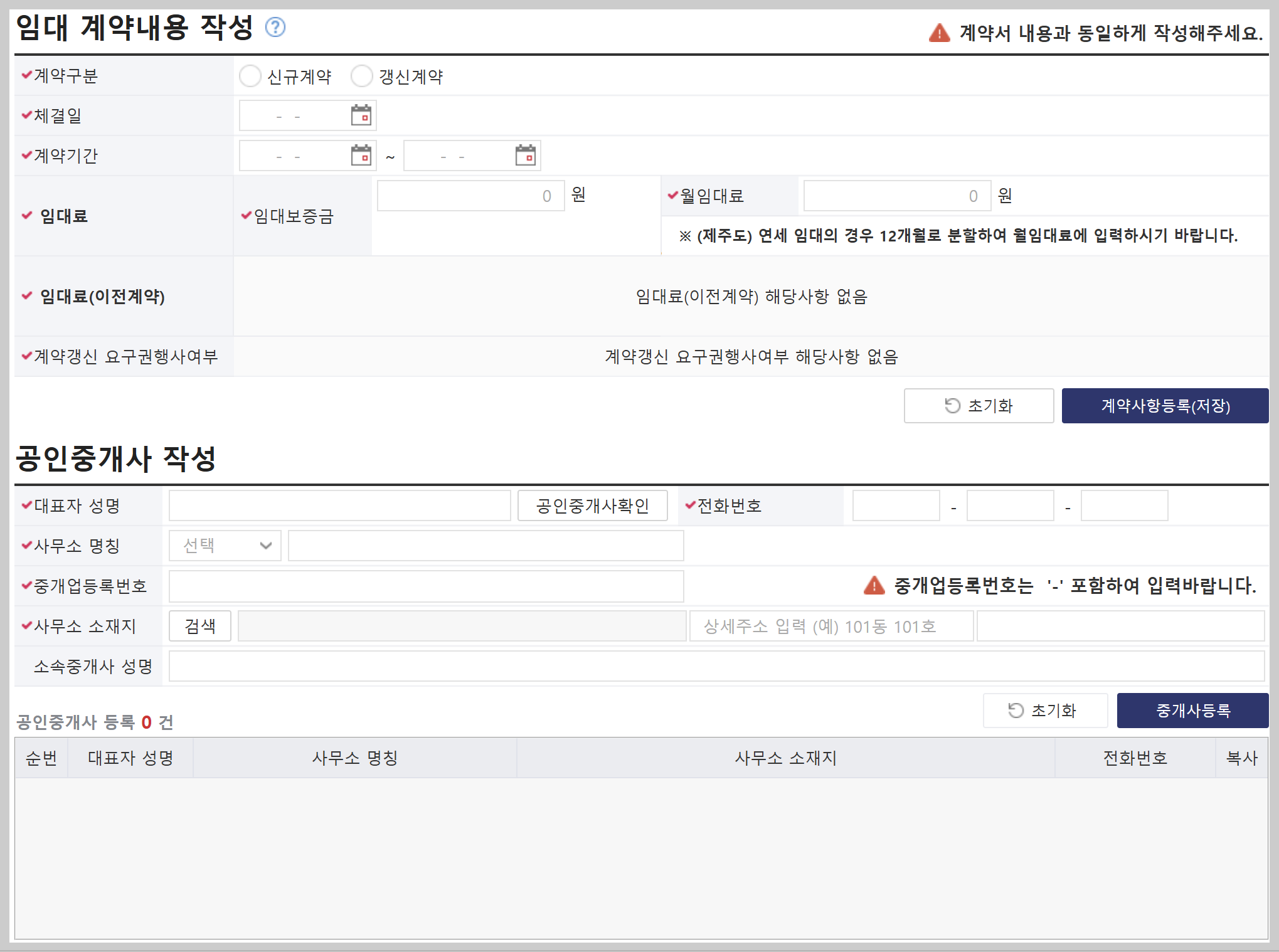
Task: Open the 사무소 명칭 선택 dropdown
Action: (x=225, y=546)
